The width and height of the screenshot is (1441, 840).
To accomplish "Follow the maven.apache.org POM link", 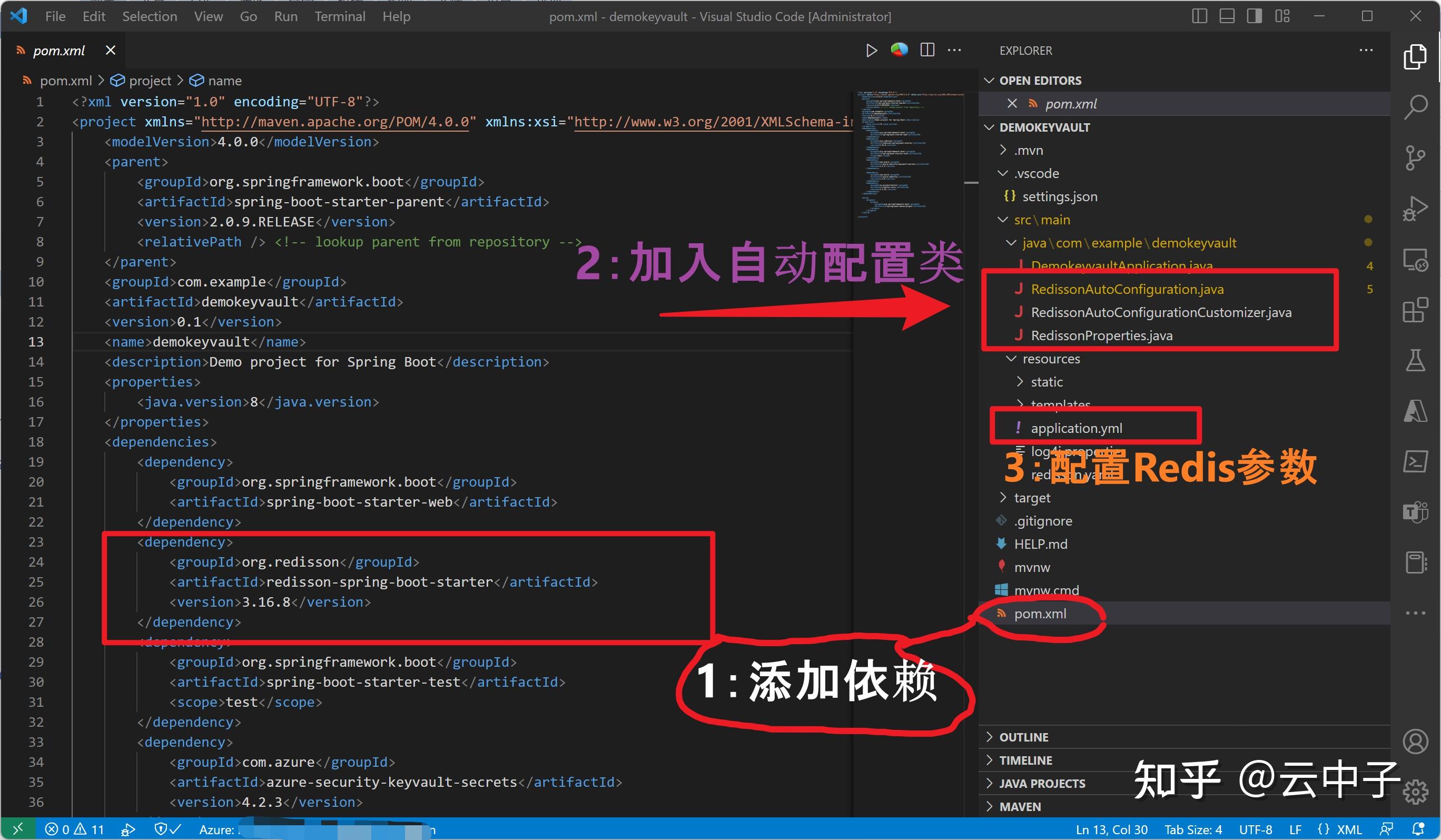I will (x=332, y=121).
